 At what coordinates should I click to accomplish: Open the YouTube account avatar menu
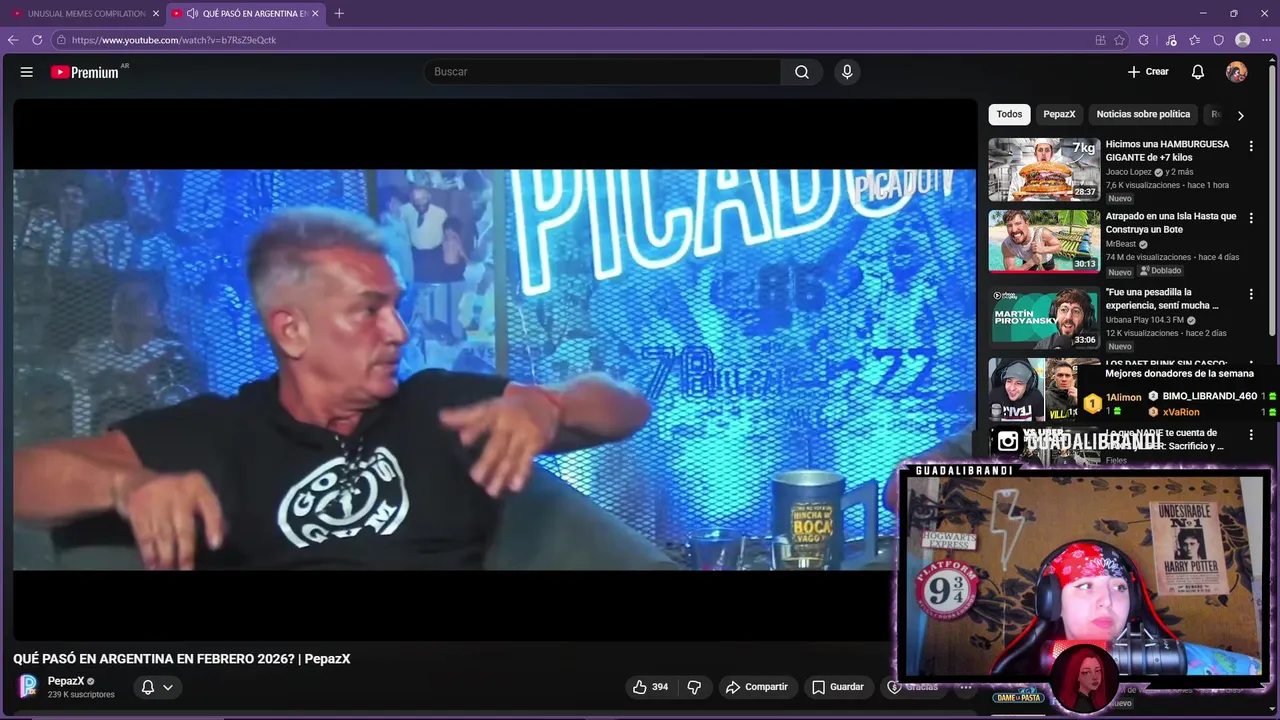1237,72
